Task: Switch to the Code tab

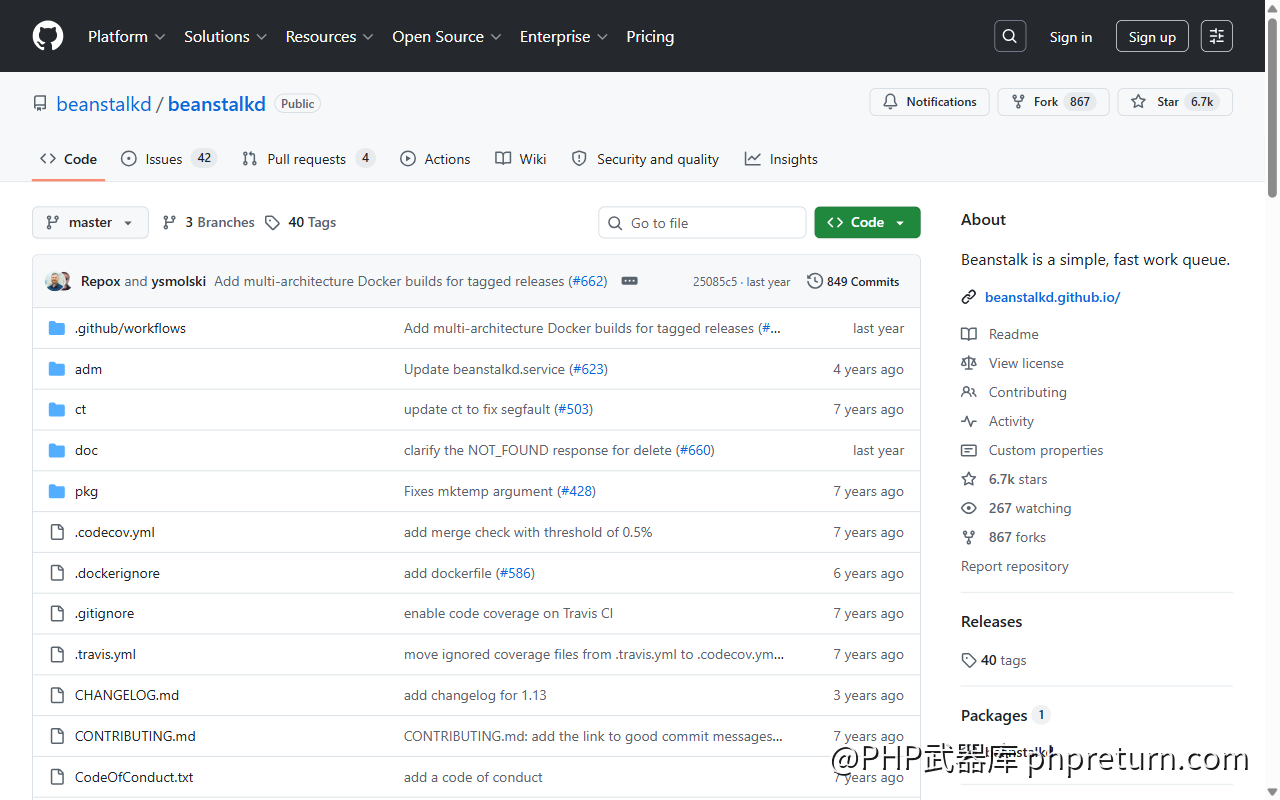Action: pos(68,159)
